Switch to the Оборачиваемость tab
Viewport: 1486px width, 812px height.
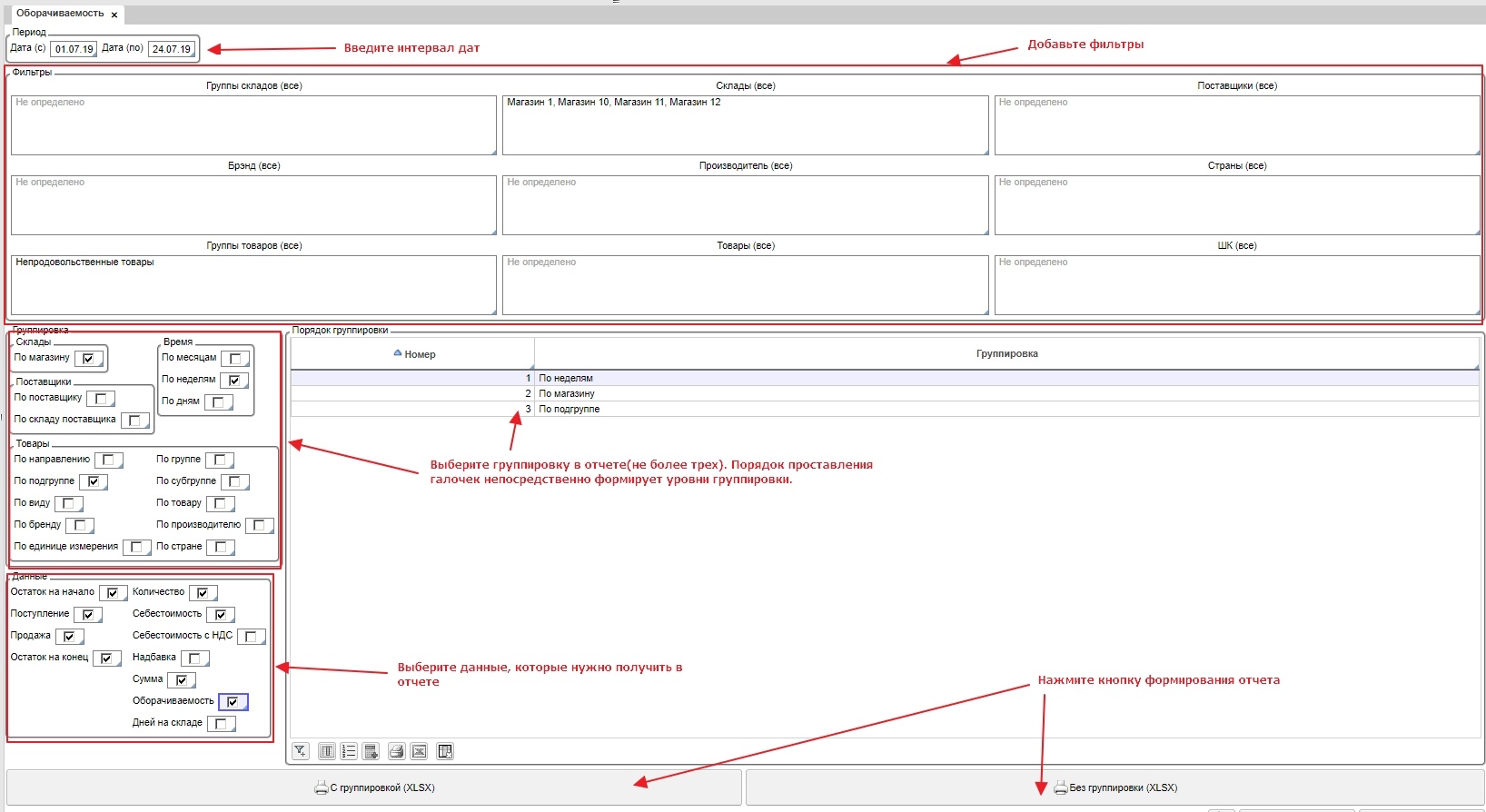(x=60, y=14)
